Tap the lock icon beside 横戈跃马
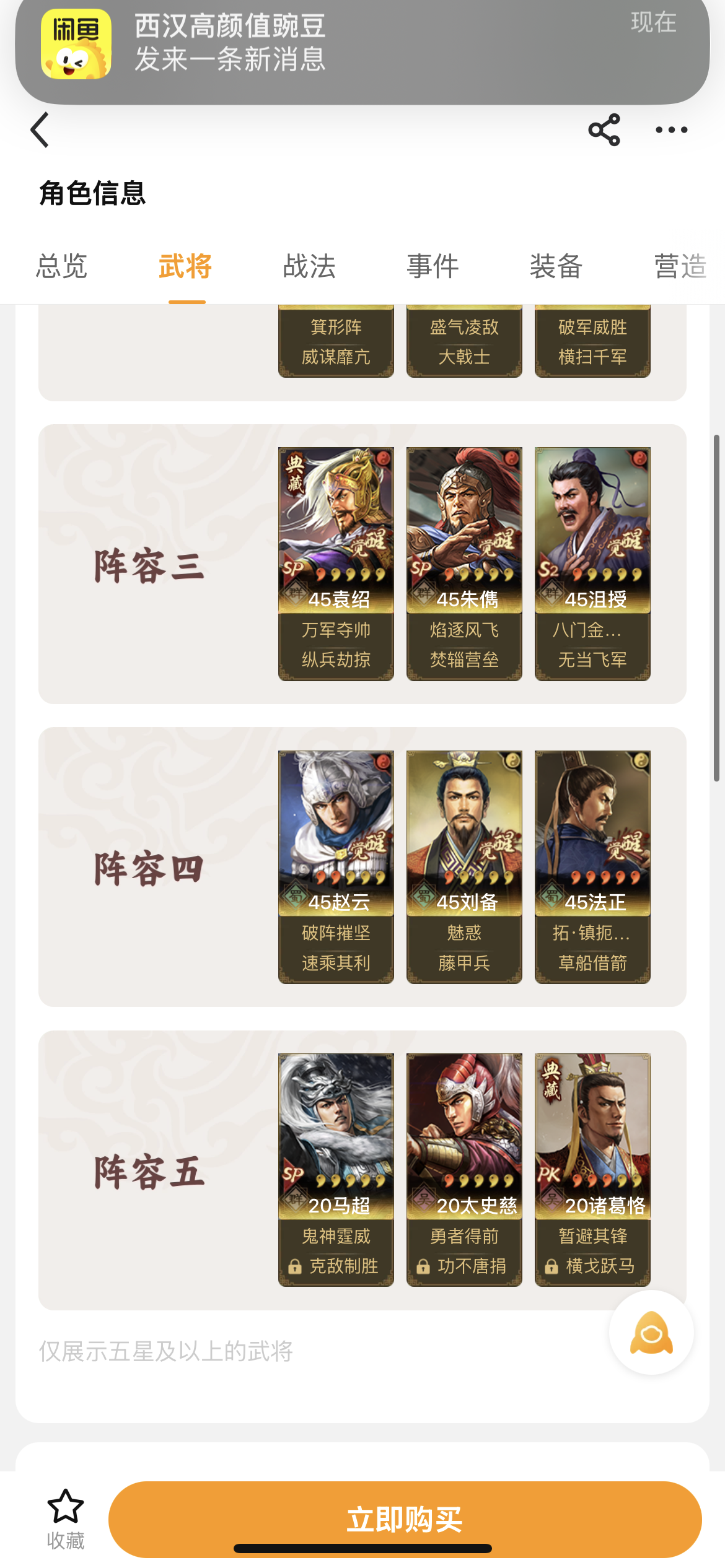The width and height of the screenshot is (725, 1568). [551, 1266]
